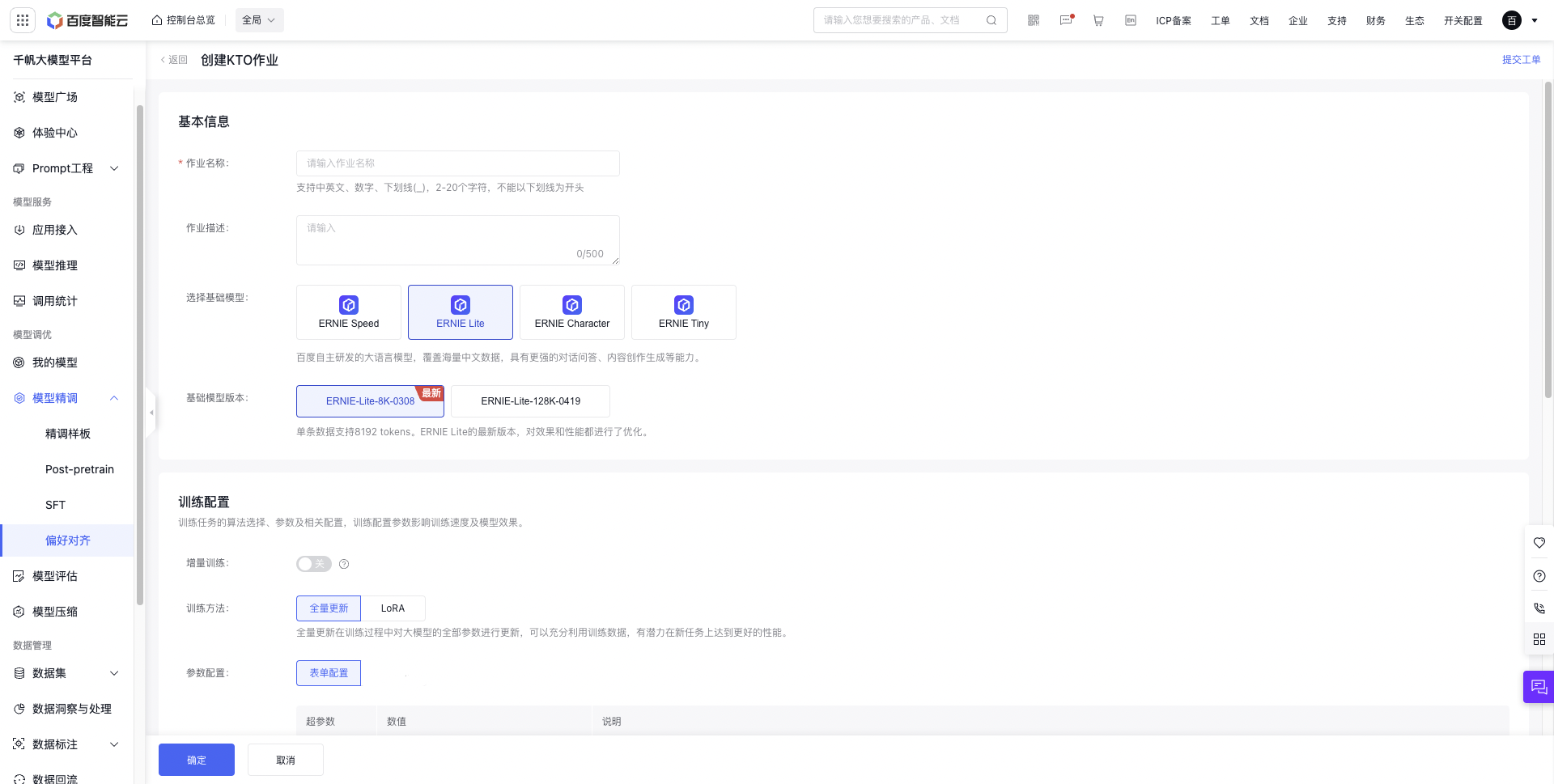
Task: Click the floating phone contact icon
Action: click(x=1539, y=608)
